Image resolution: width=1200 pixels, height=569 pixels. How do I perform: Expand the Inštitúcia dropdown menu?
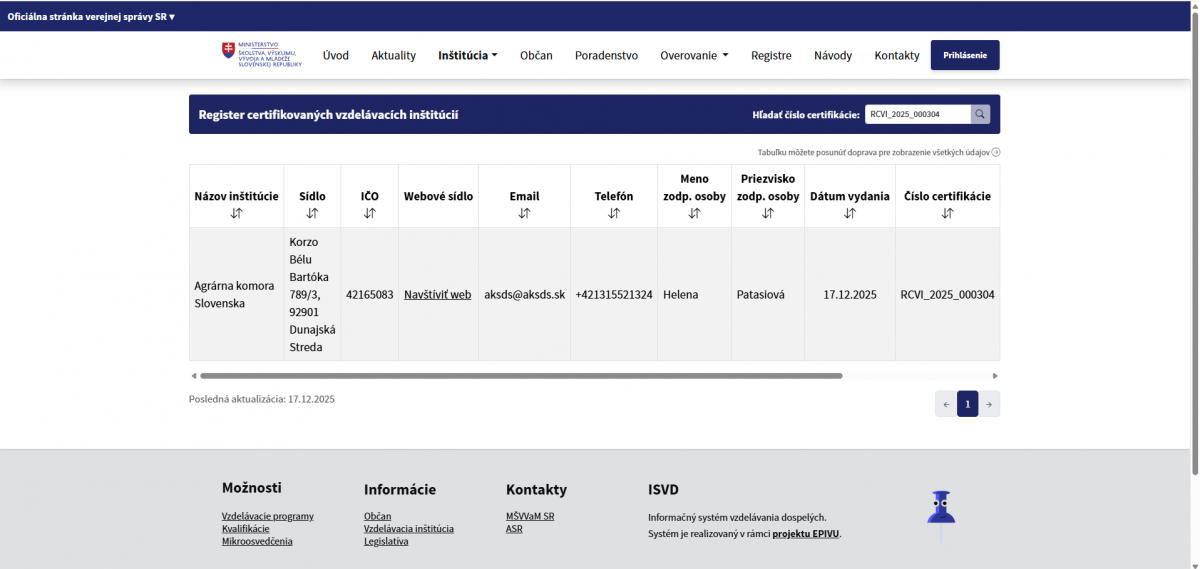[x=467, y=56]
